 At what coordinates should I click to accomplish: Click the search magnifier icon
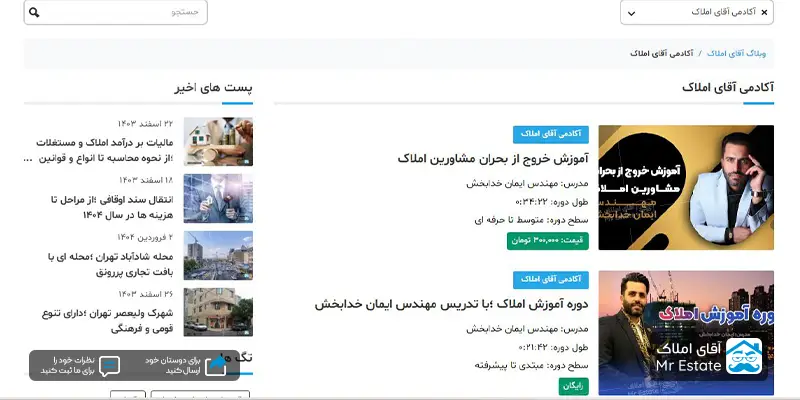[x=34, y=13]
